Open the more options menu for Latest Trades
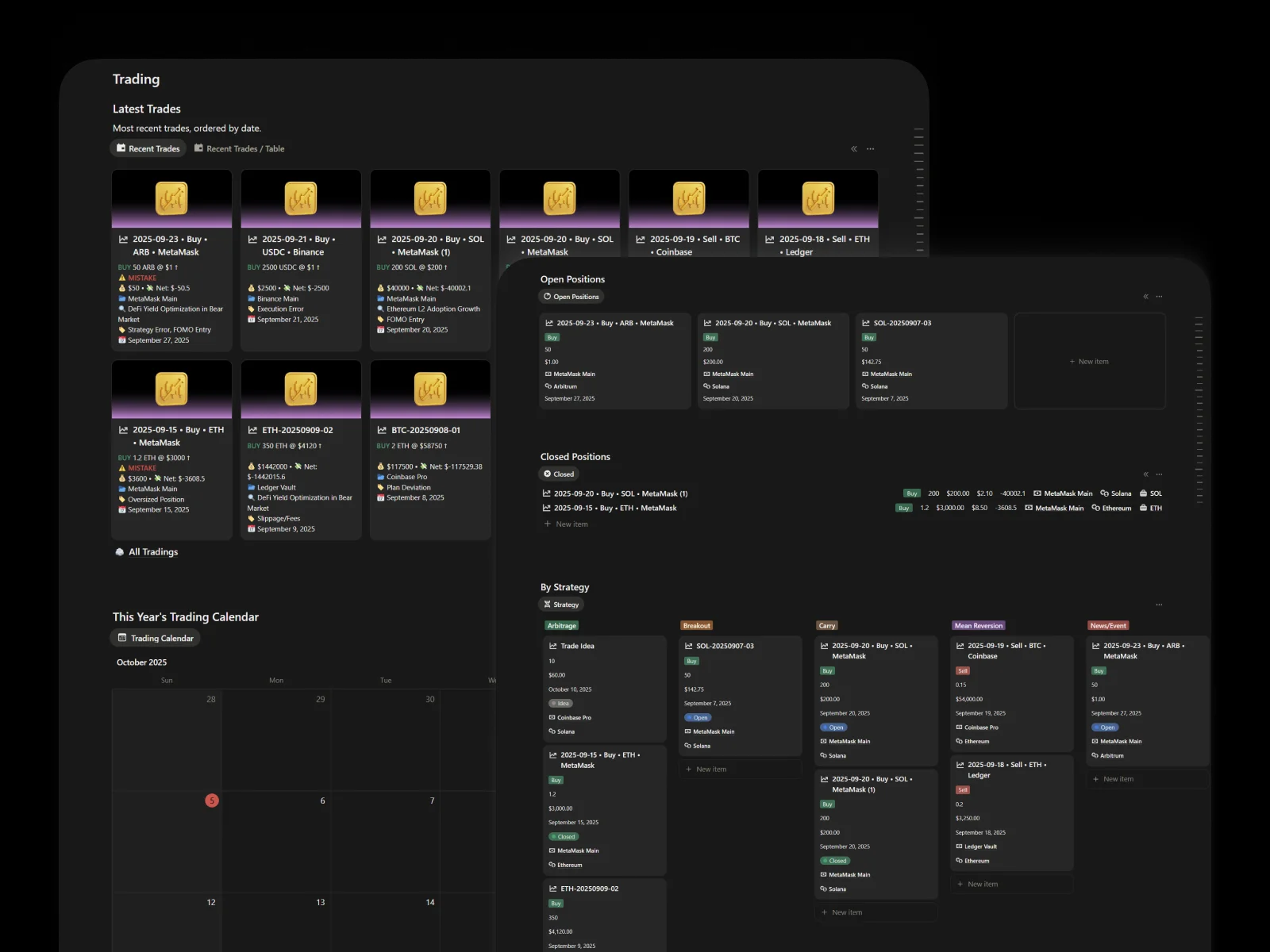The width and height of the screenshot is (1270, 952). click(x=870, y=149)
